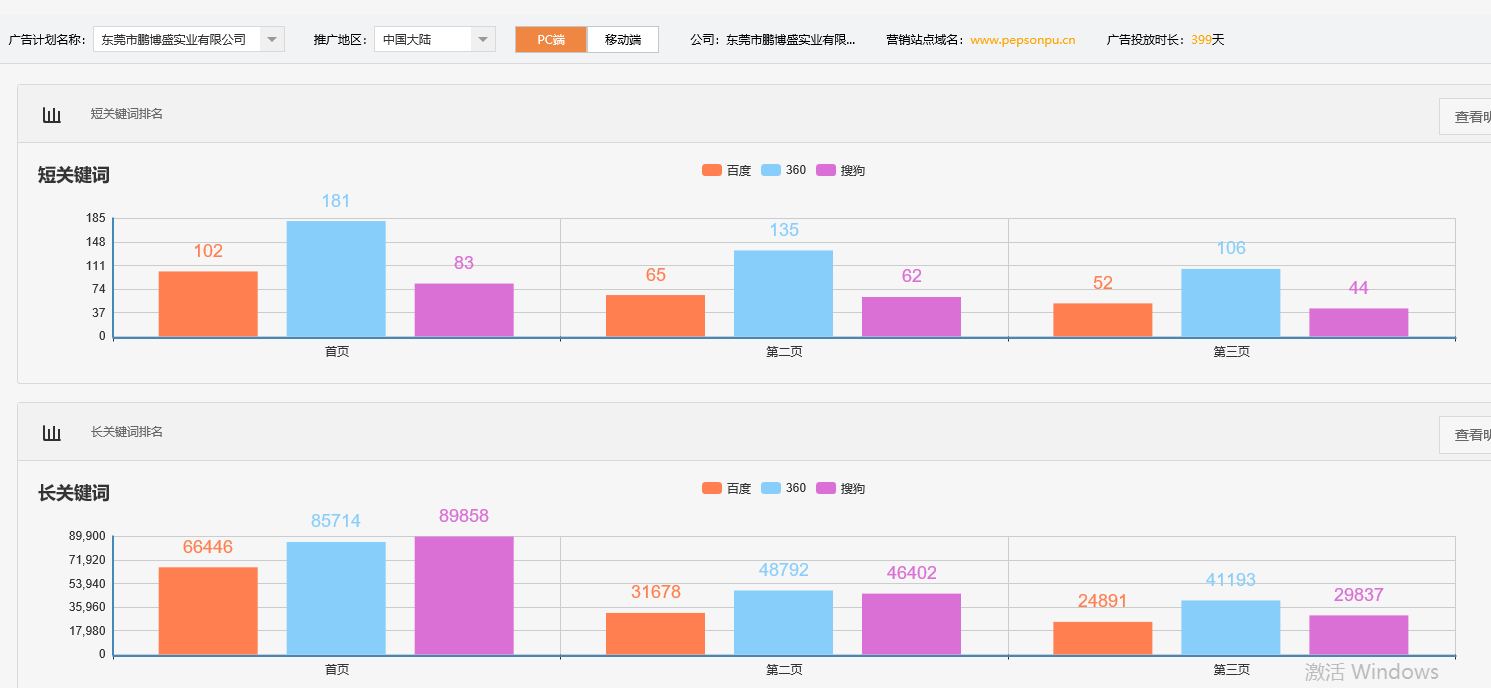
Task: Click the 搜狗 legend marker in 长关键词 chart
Action: click(826, 488)
